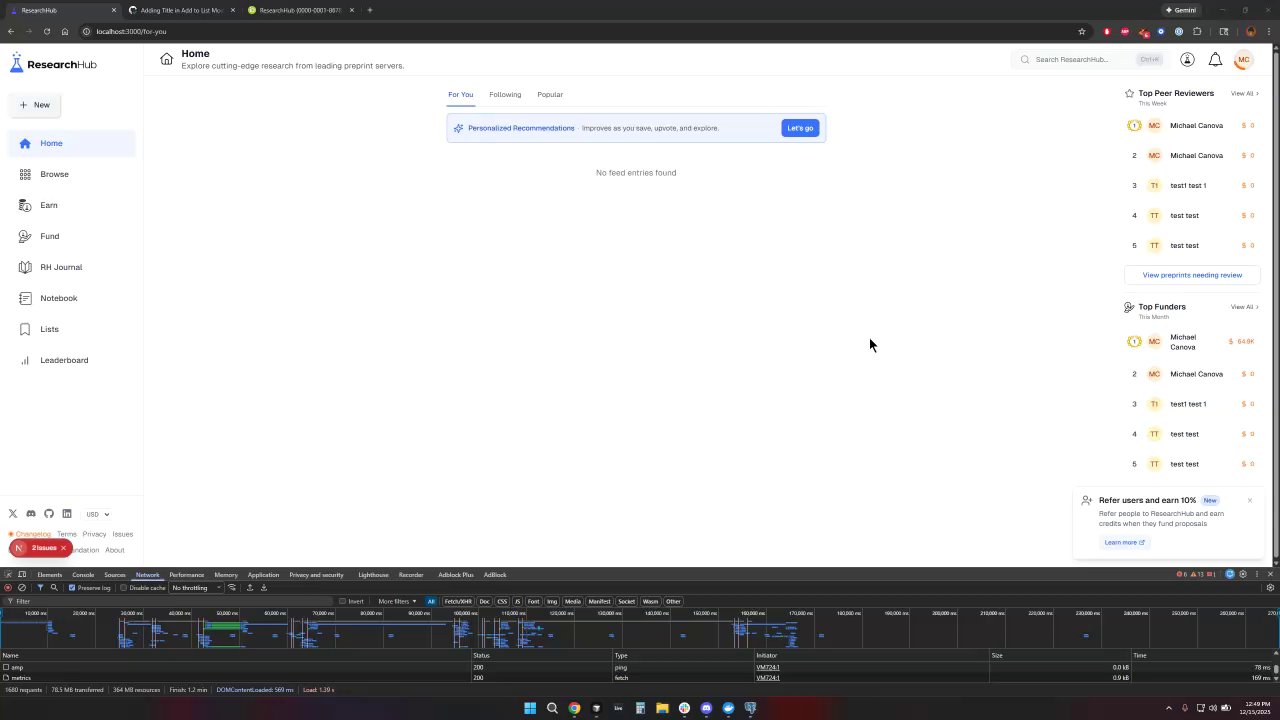Viewport: 1280px width, 720px height.
Task: Open the DevTools Lighthouse tab
Action: point(373,575)
